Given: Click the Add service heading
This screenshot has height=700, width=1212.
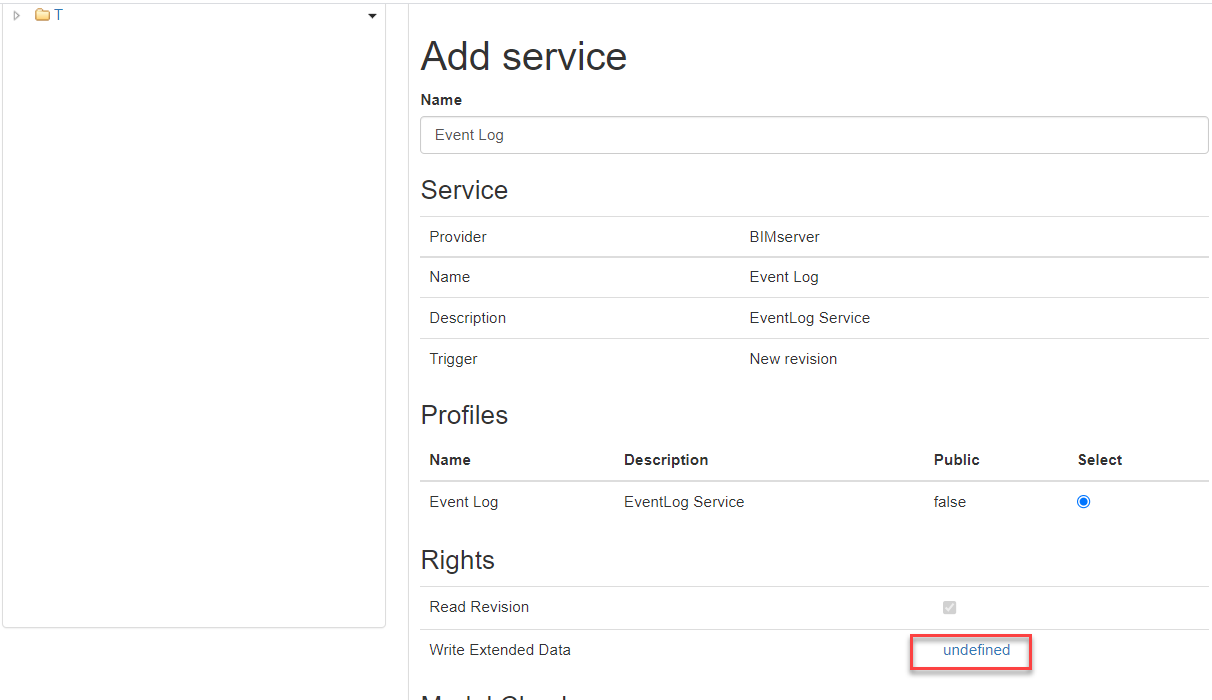Looking at the screenshot, I should (523, 56).
